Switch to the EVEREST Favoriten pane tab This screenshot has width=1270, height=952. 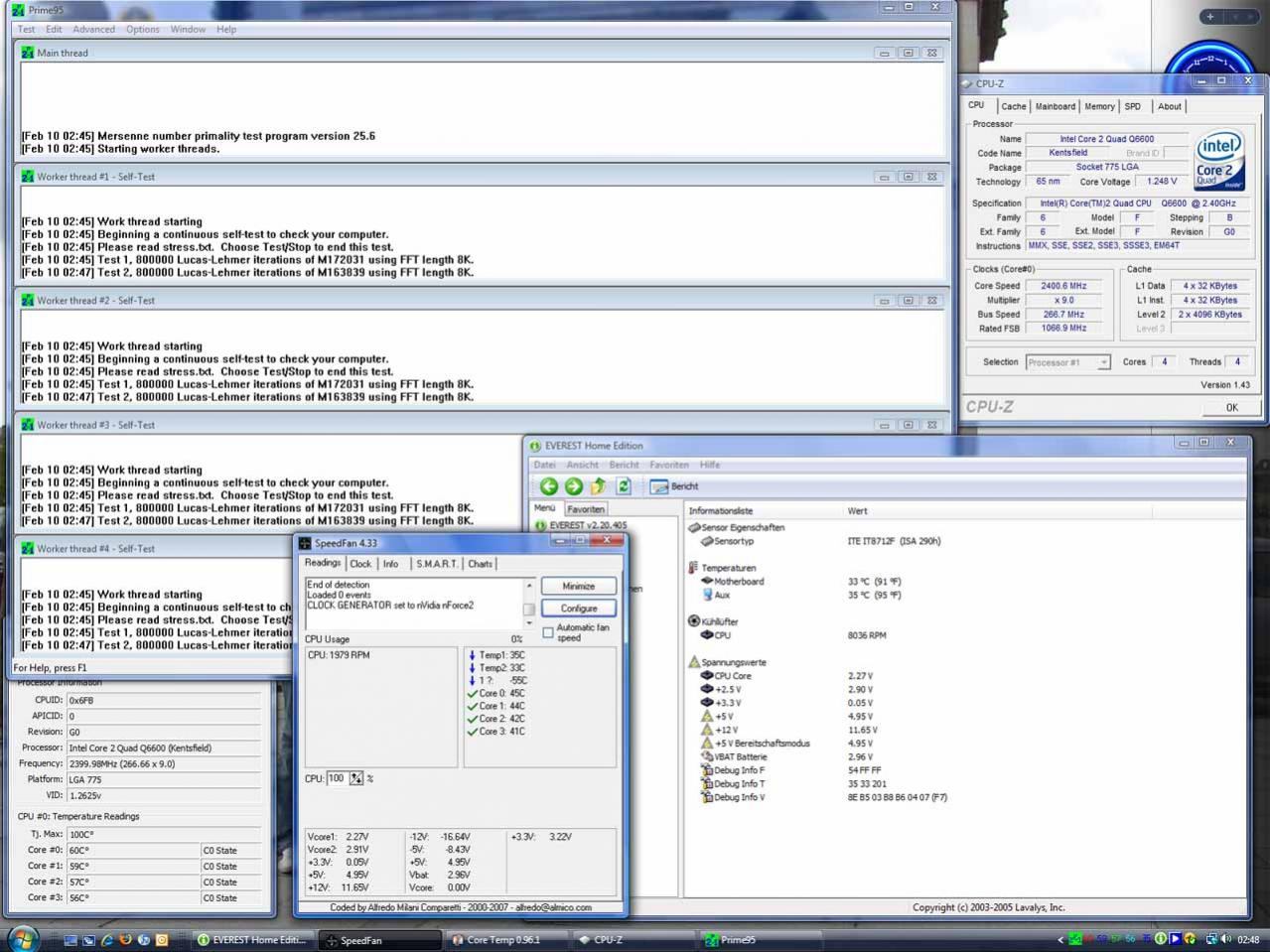(x=586, y=509)
